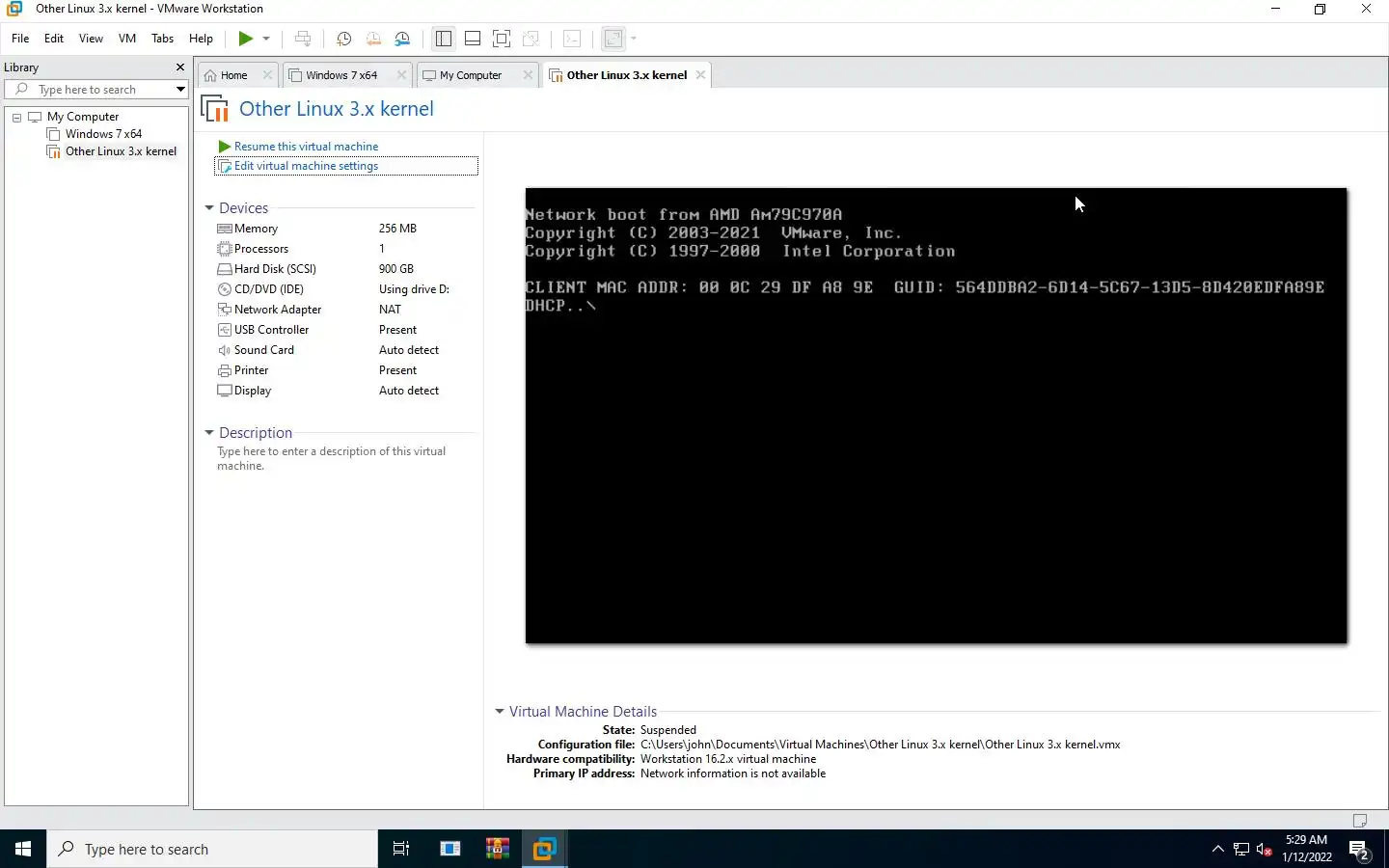Click the taskbar clock showing 5:29 AM
Image resolution: width=1389 pixels, height=868 pixels.
click(1307, 849)
